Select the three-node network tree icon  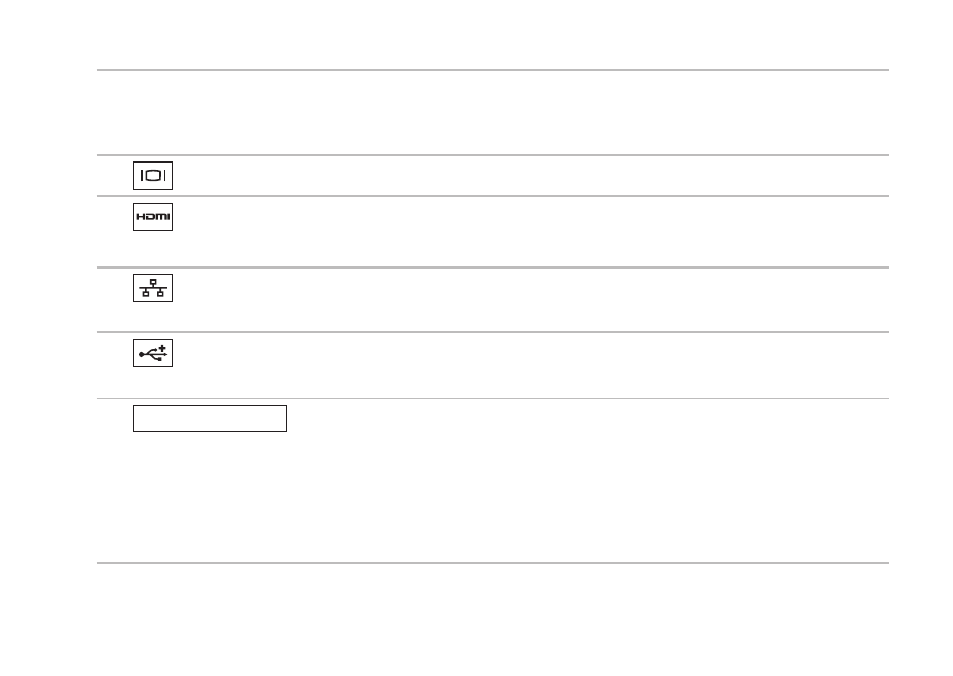click(153, 288)
